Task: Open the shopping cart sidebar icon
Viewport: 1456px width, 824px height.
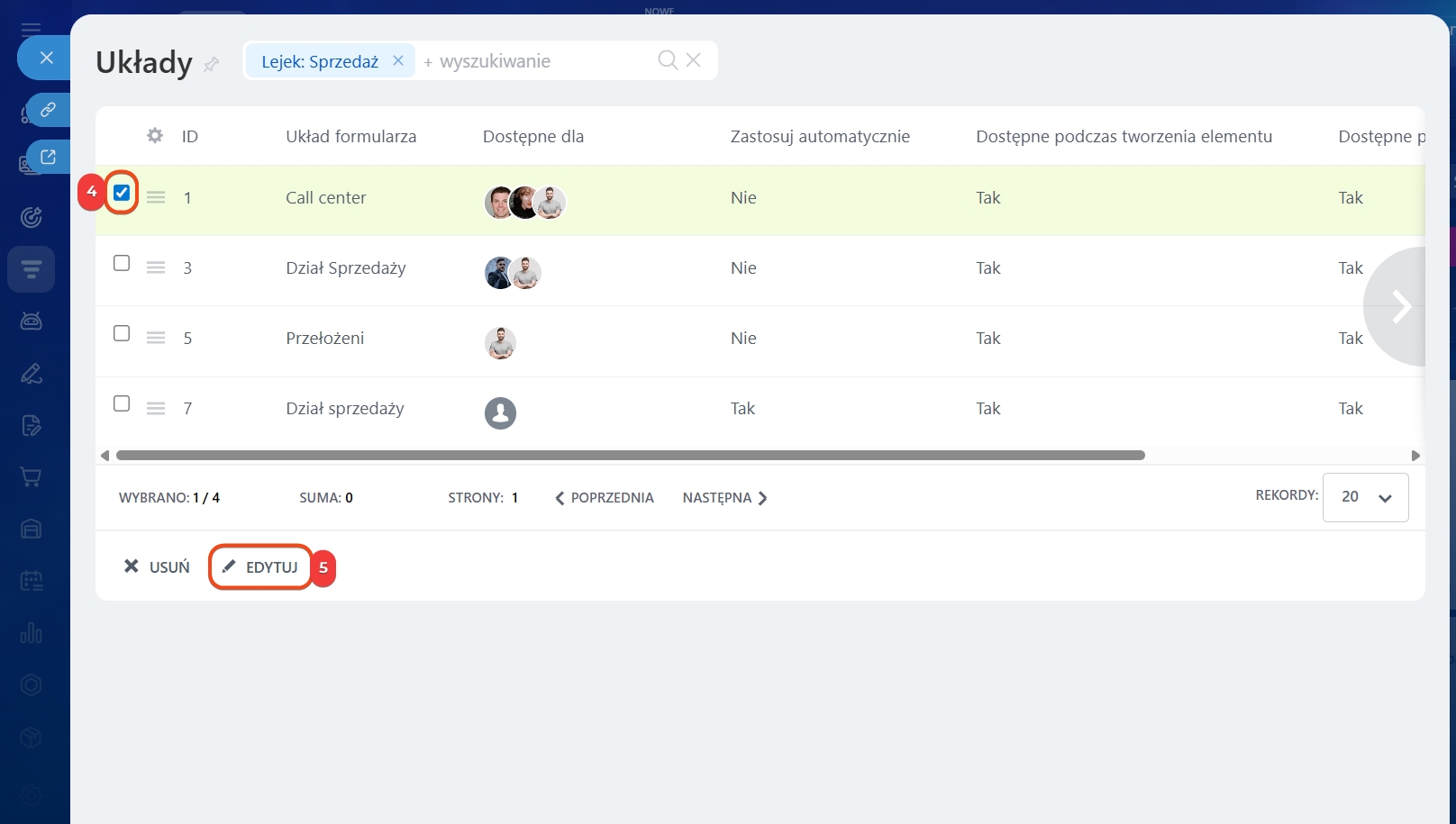Action: coord(32,476)
